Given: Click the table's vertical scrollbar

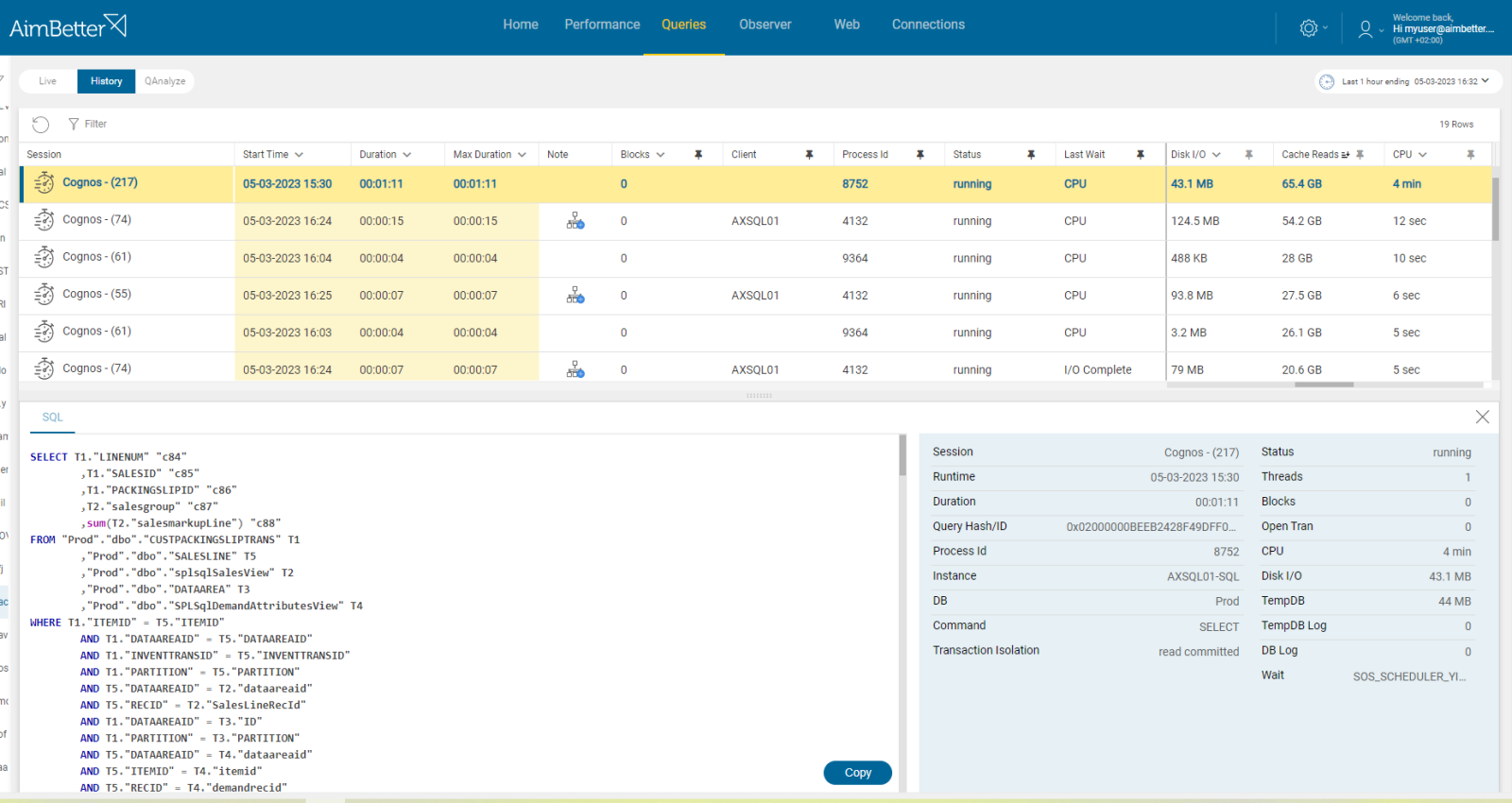Looking at the screenshot, I should [1496, 208].
